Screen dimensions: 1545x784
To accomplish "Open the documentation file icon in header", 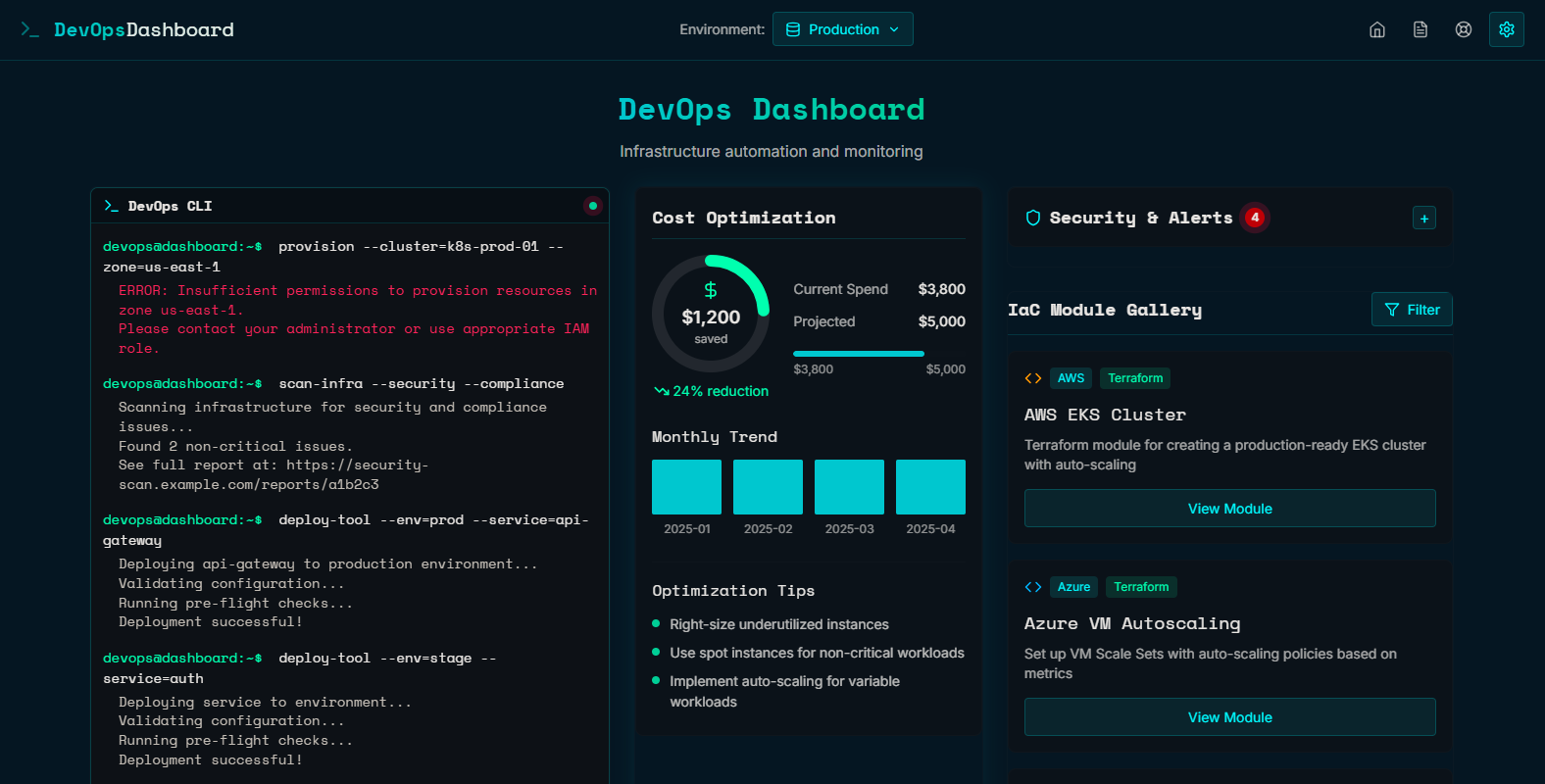I will [x=1420, y=29].
